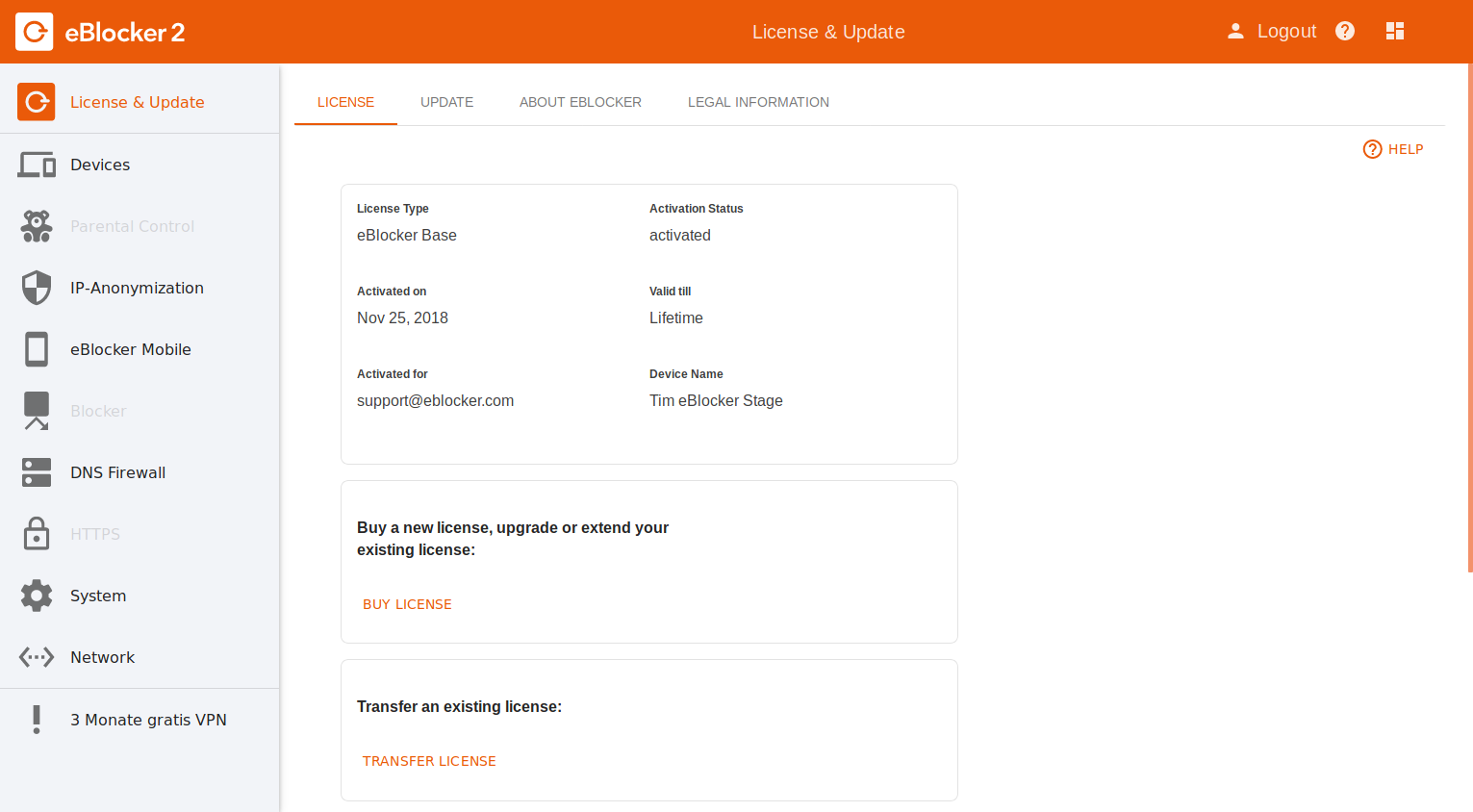The image size is (1473, 812).
Task: Click the page vertical scrollbar
Action: [1469, 317]
